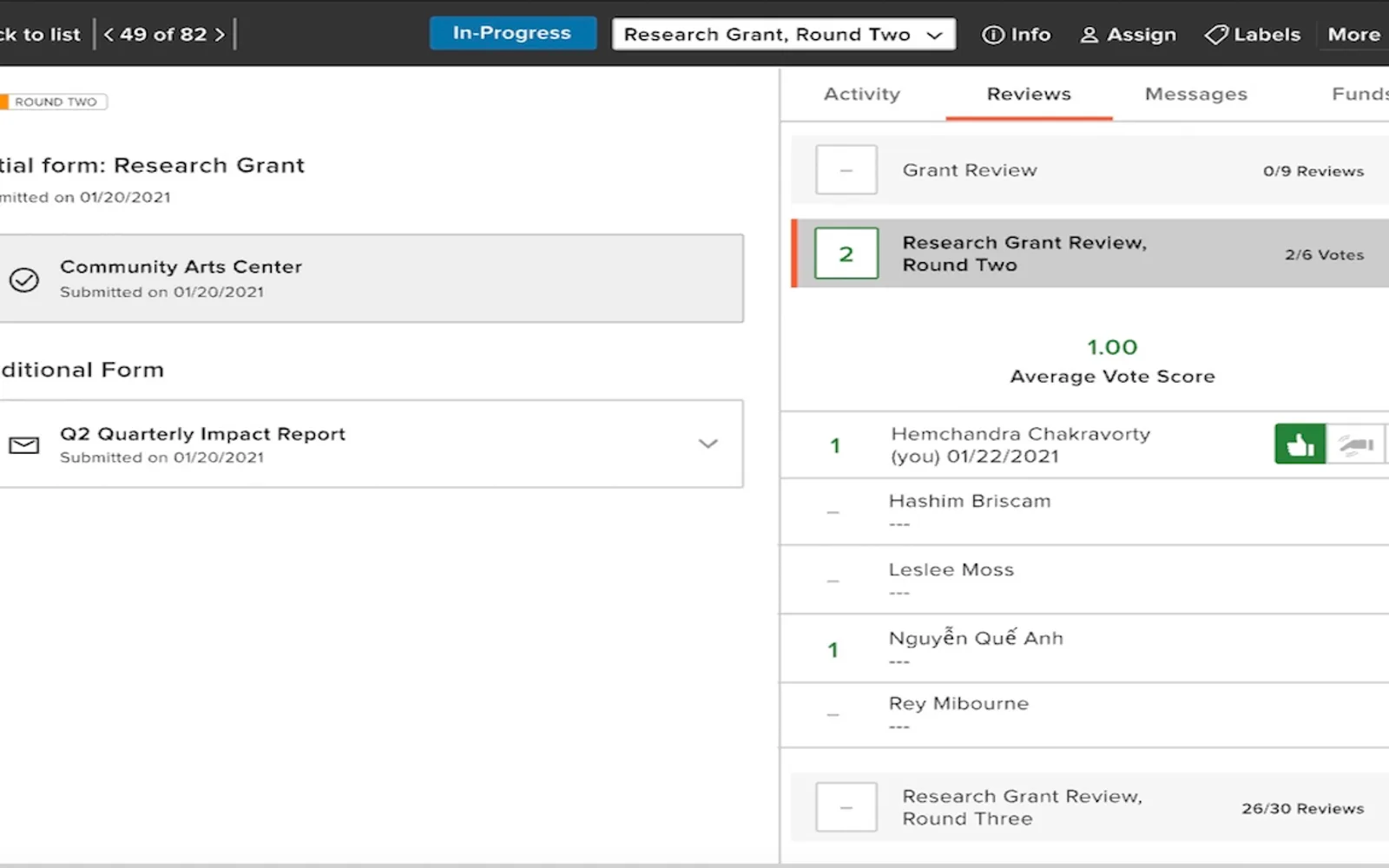Go to next application arrow
Screen dimensions: 1389x868
[x=220, y=35]
